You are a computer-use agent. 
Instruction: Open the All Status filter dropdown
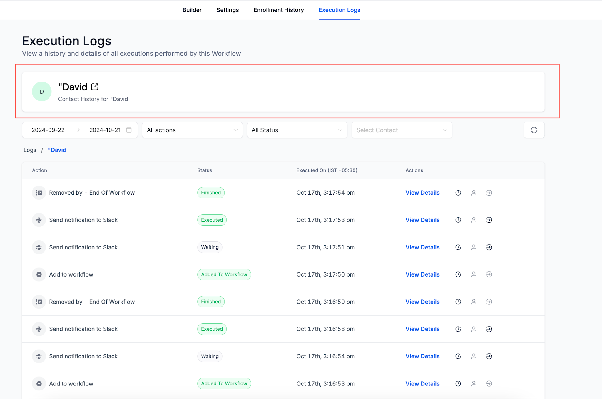tap(297, 130)
